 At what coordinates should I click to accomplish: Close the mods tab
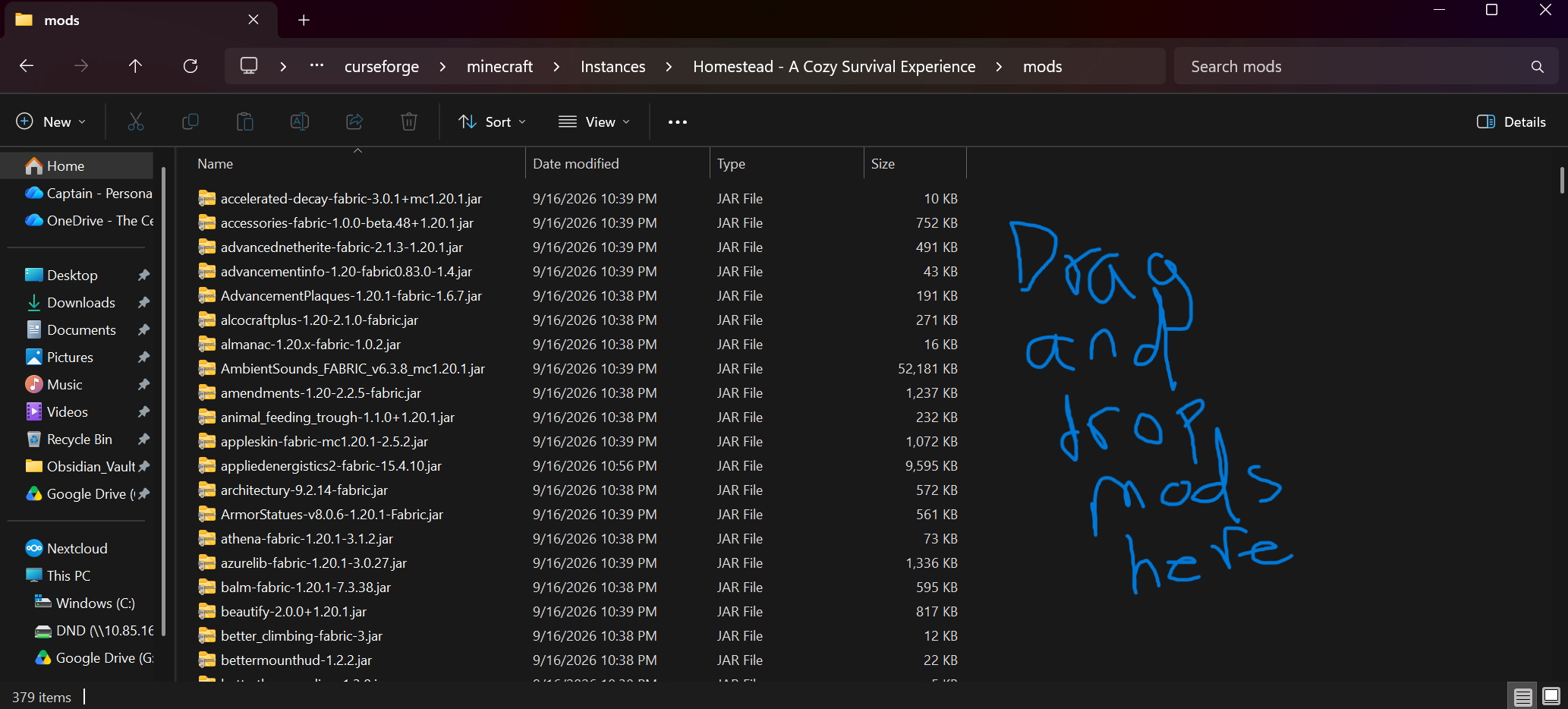pyautogui.click(x=253, y=20)
